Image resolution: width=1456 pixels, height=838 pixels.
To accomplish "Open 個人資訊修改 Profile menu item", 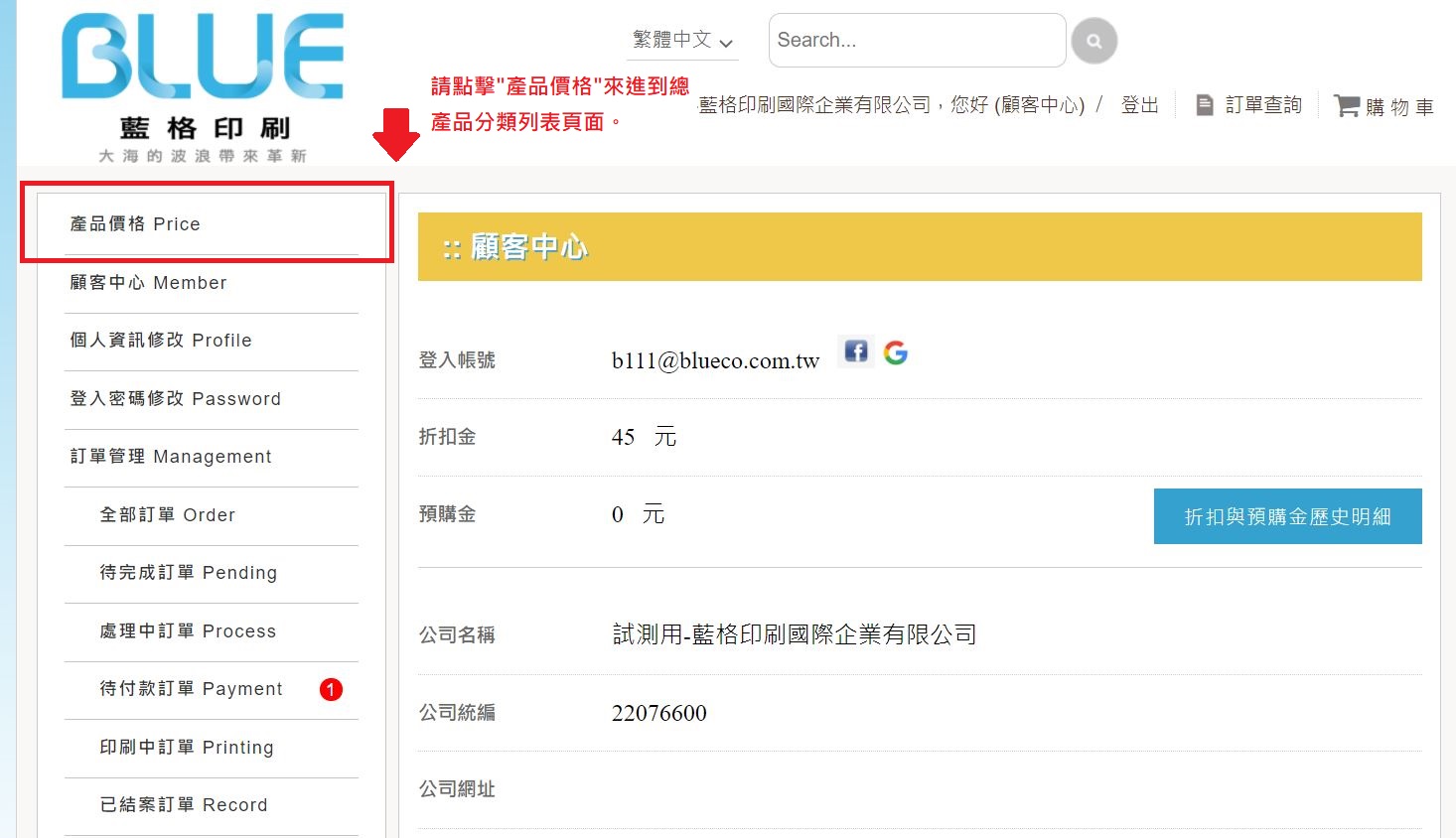I will 212,341.
